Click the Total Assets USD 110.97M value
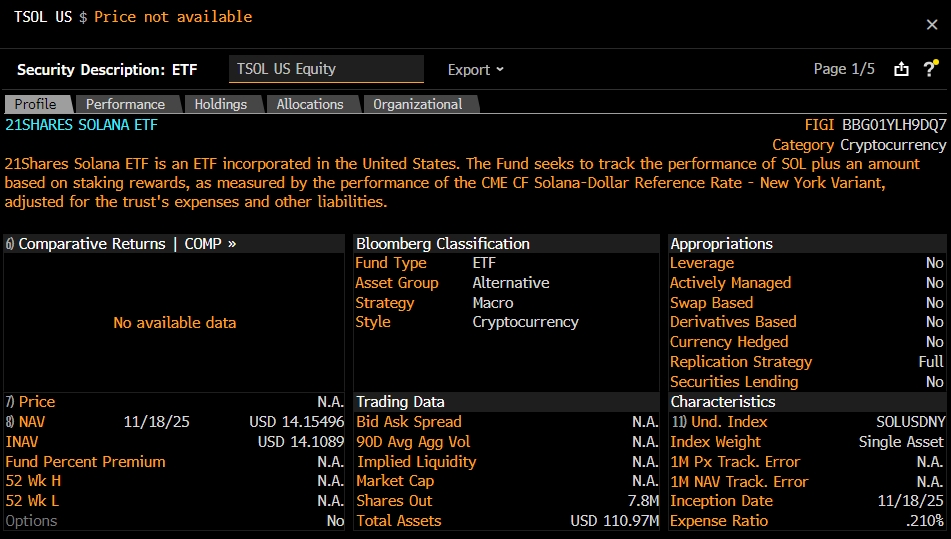The height and width of the screenshot is (539, 951). pos(614,521)
